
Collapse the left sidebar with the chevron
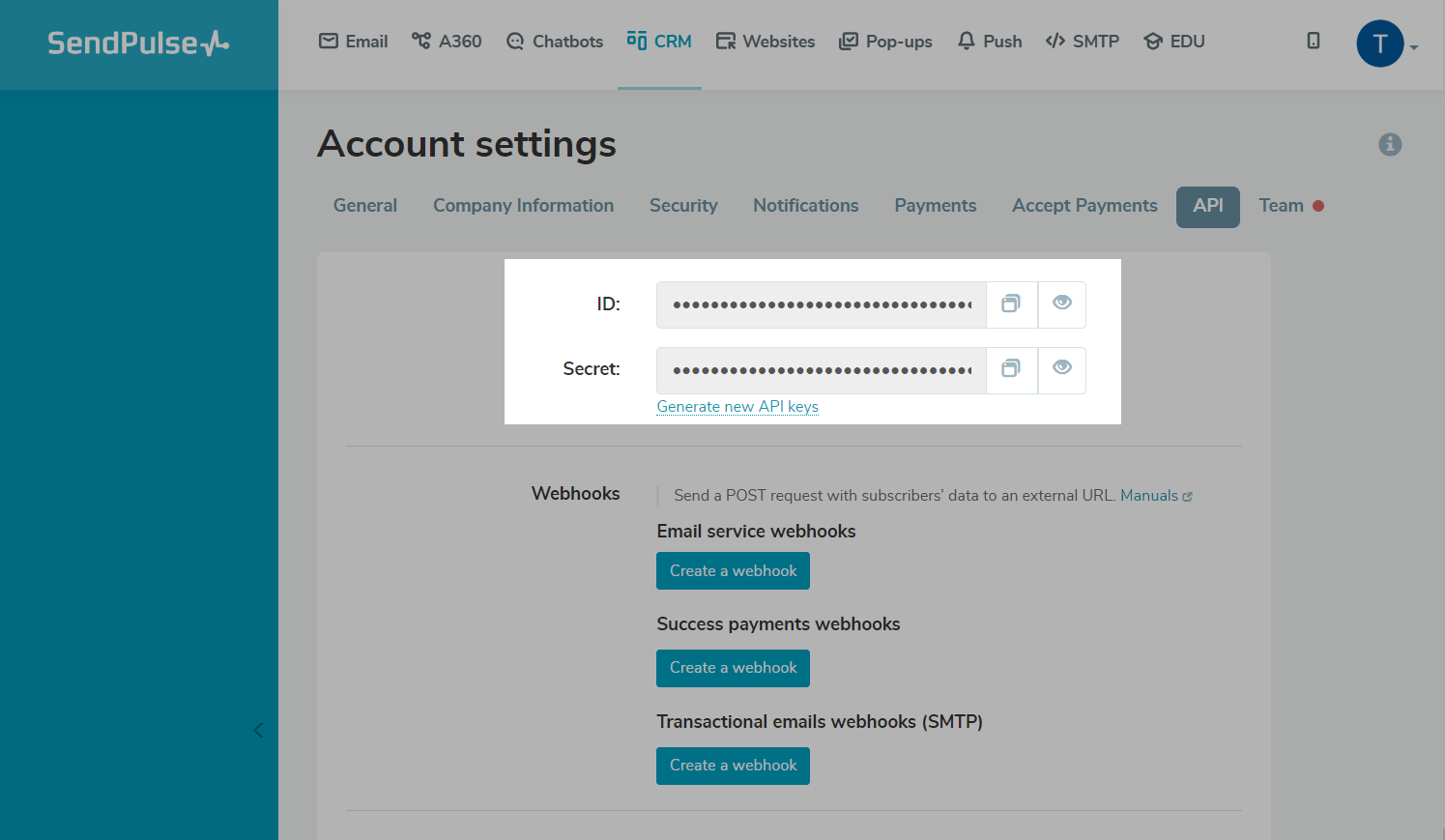coord(258,730)
